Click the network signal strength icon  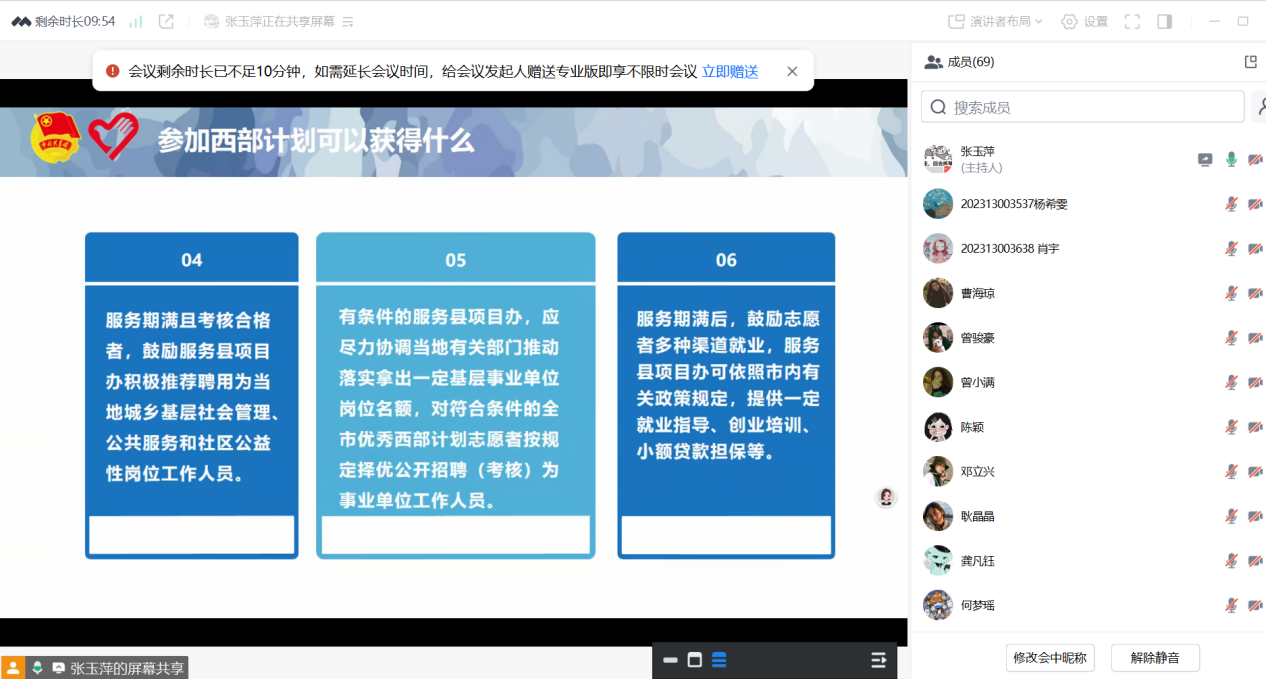point(136,21)
